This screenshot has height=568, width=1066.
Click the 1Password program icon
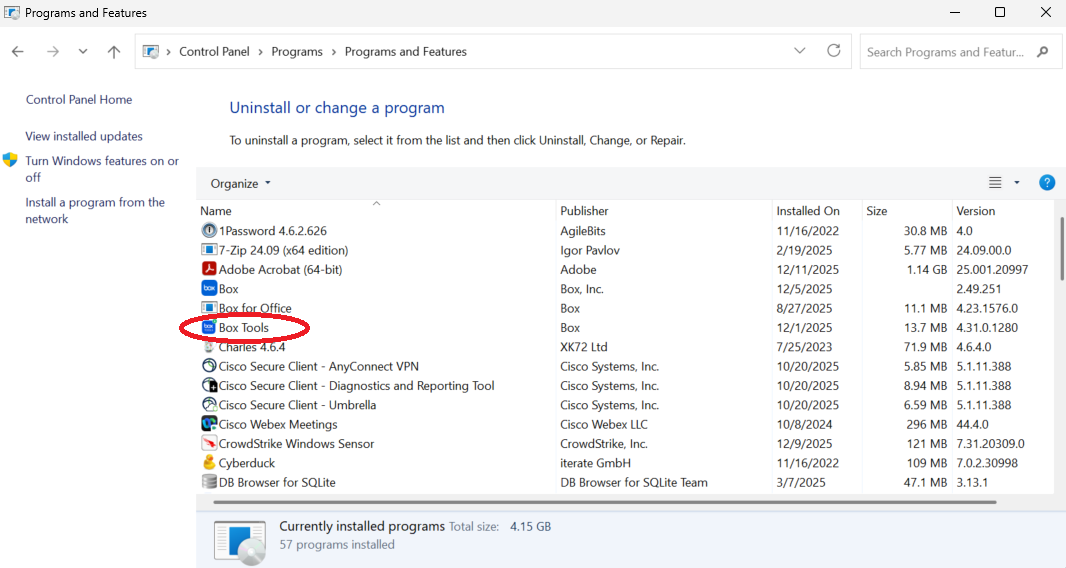209,231
